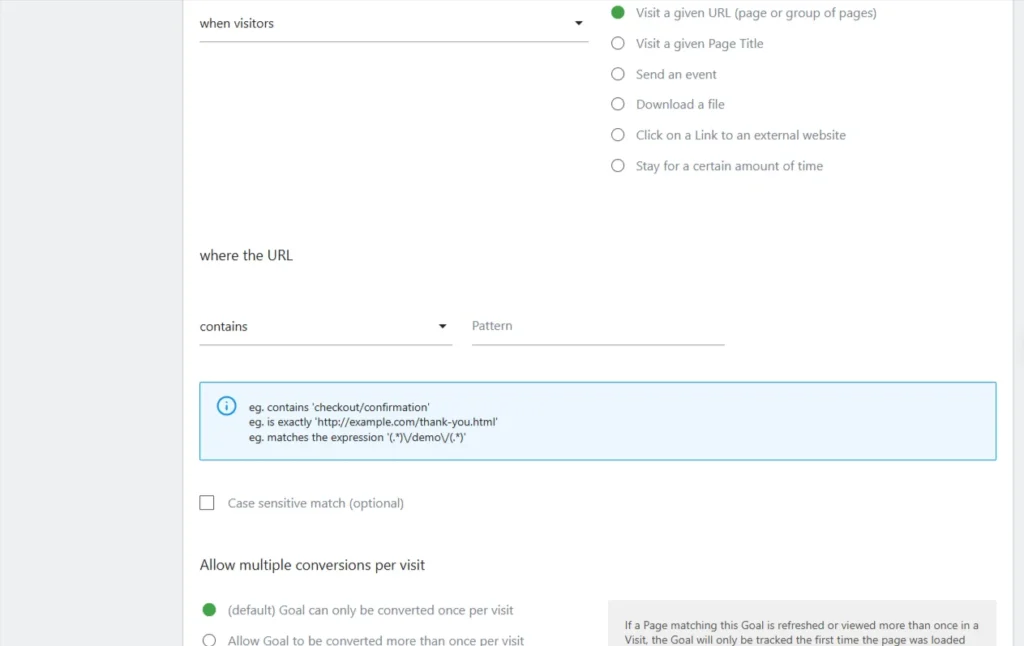Viewport: 1024px width, 646px height.
Task: Select 'Visit a given URL' radio option
Action: tap(618, 13)
